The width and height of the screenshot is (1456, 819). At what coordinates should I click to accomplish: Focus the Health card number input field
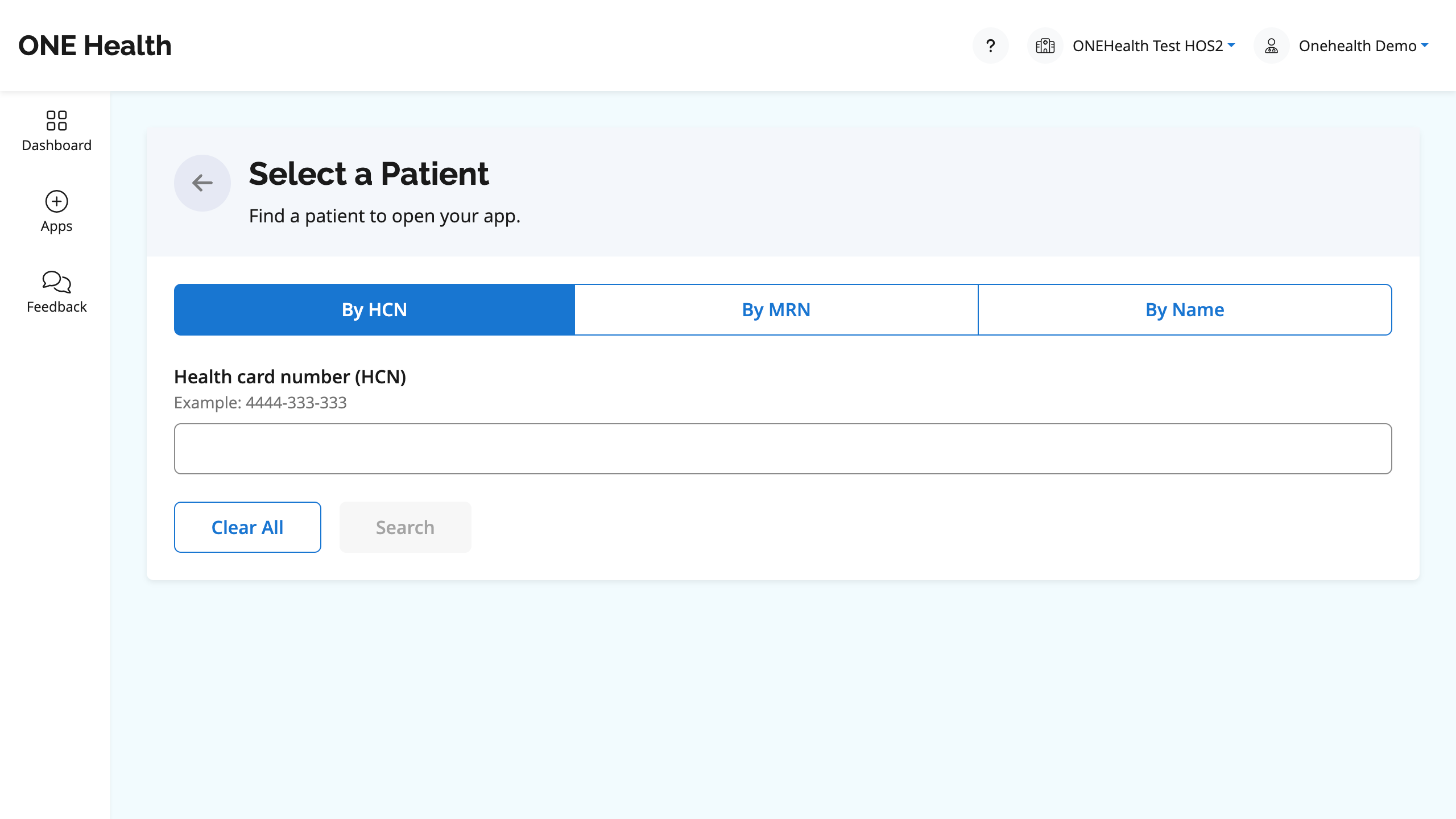(x=783, y=449)
